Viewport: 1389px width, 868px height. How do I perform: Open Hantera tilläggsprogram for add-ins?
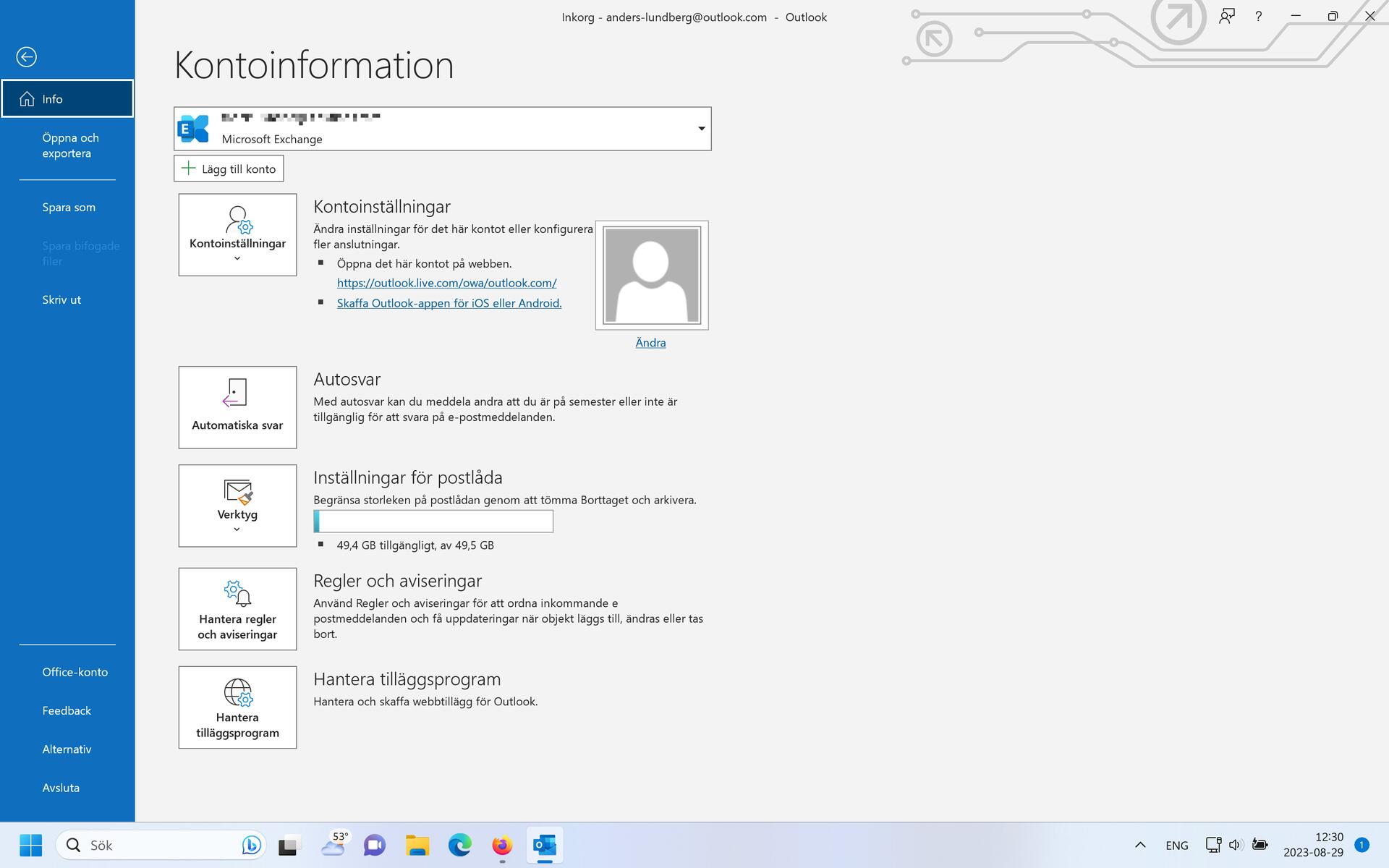coord(237,707)
